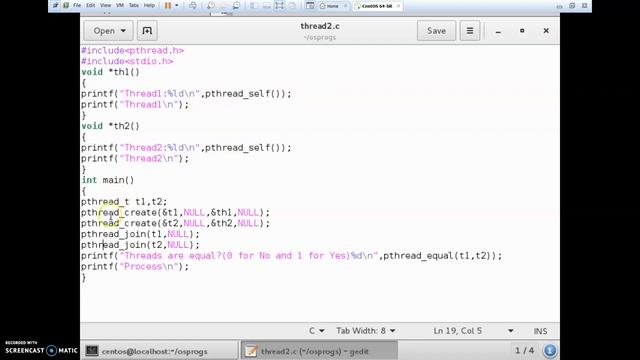
Task: Open the Help menu
Action: point(149,6)
